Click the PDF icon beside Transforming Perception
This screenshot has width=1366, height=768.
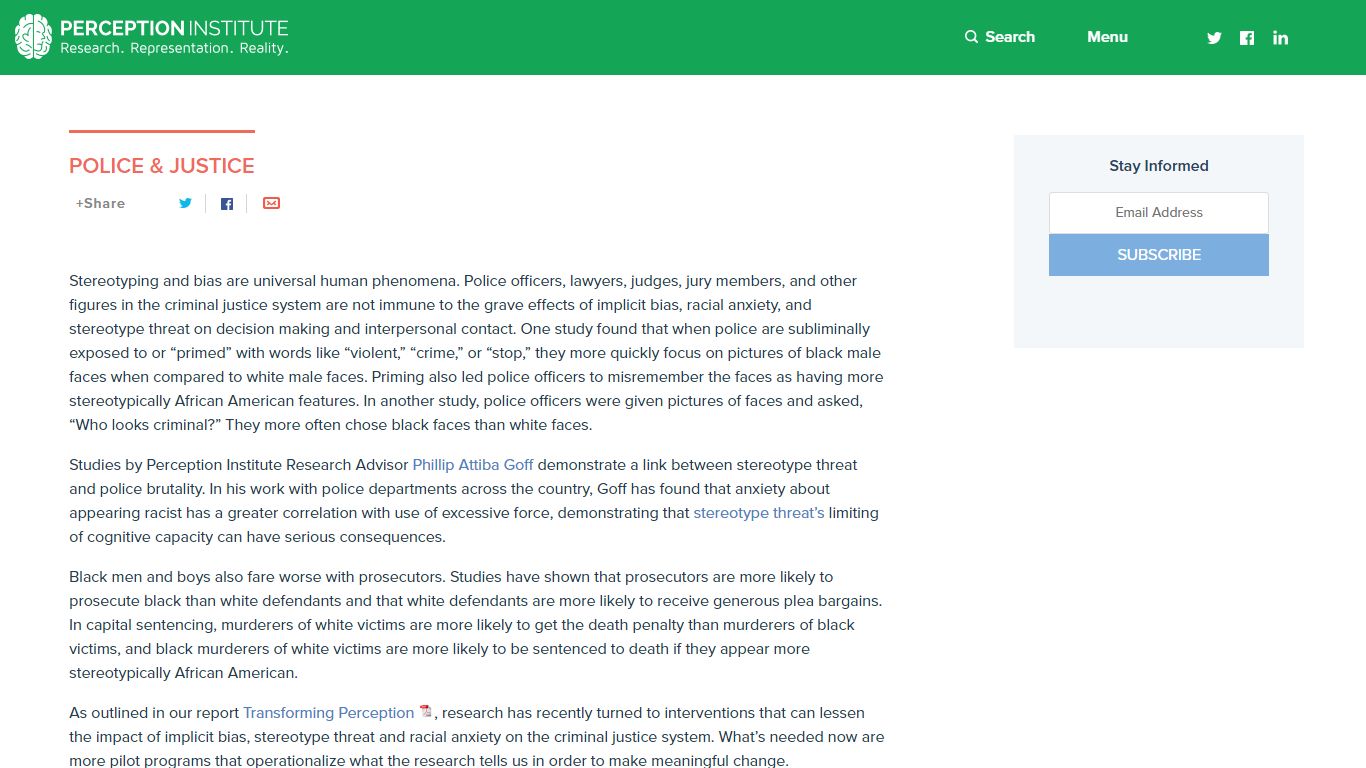[426, 711]
